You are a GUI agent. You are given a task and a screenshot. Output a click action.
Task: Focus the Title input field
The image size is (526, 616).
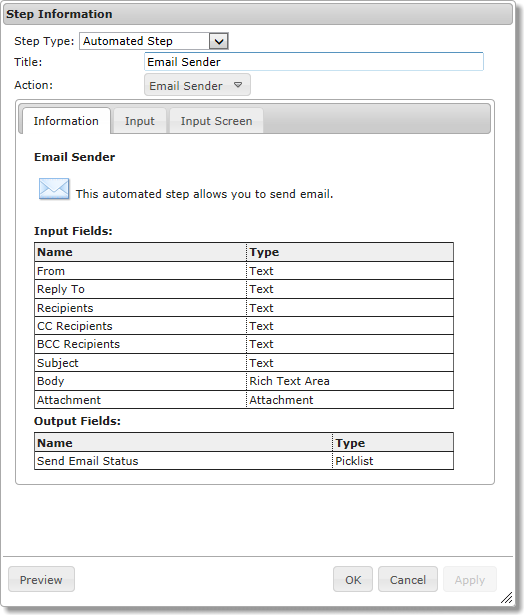point(314,62)
